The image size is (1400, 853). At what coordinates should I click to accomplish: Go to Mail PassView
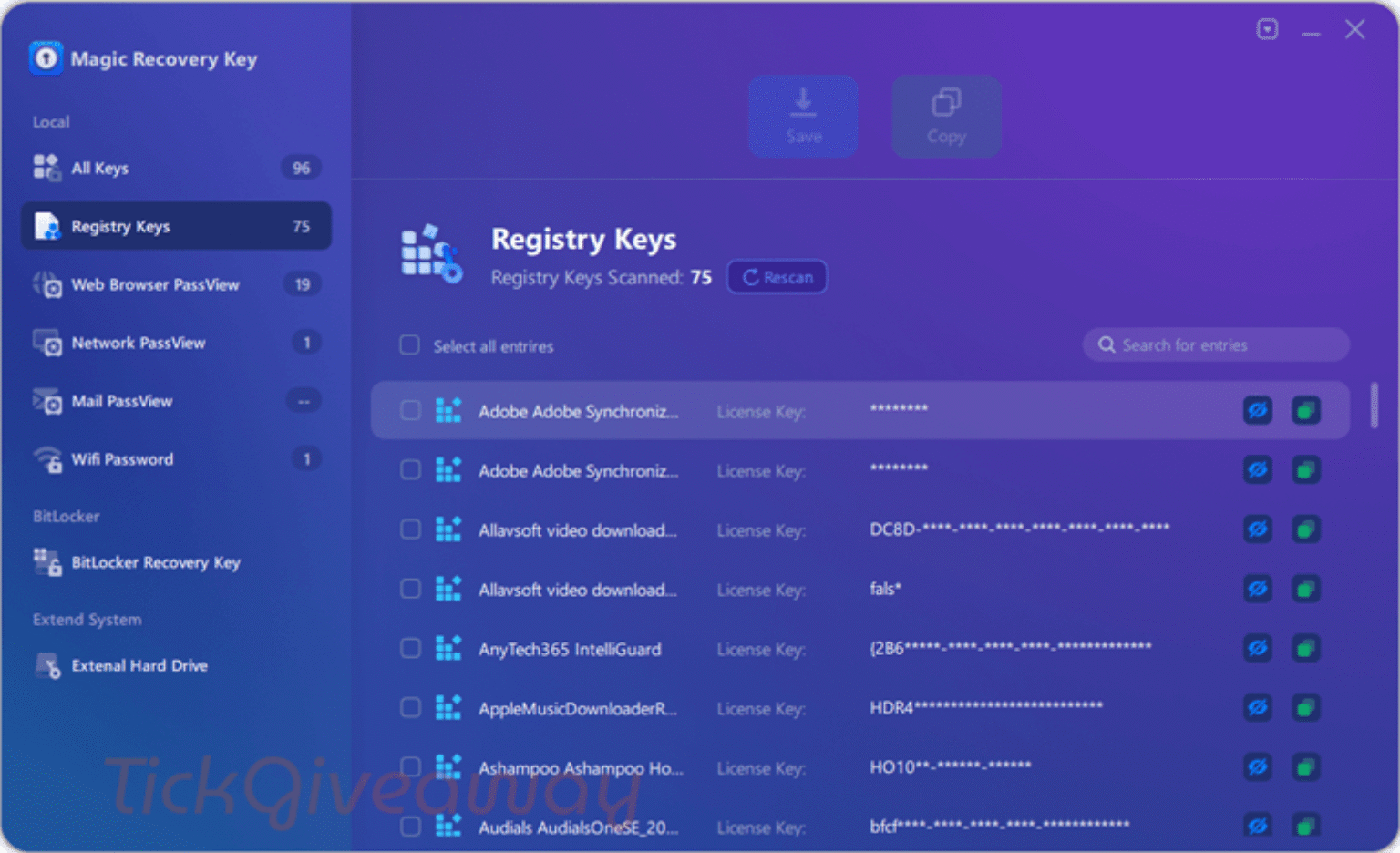point(176,401)
